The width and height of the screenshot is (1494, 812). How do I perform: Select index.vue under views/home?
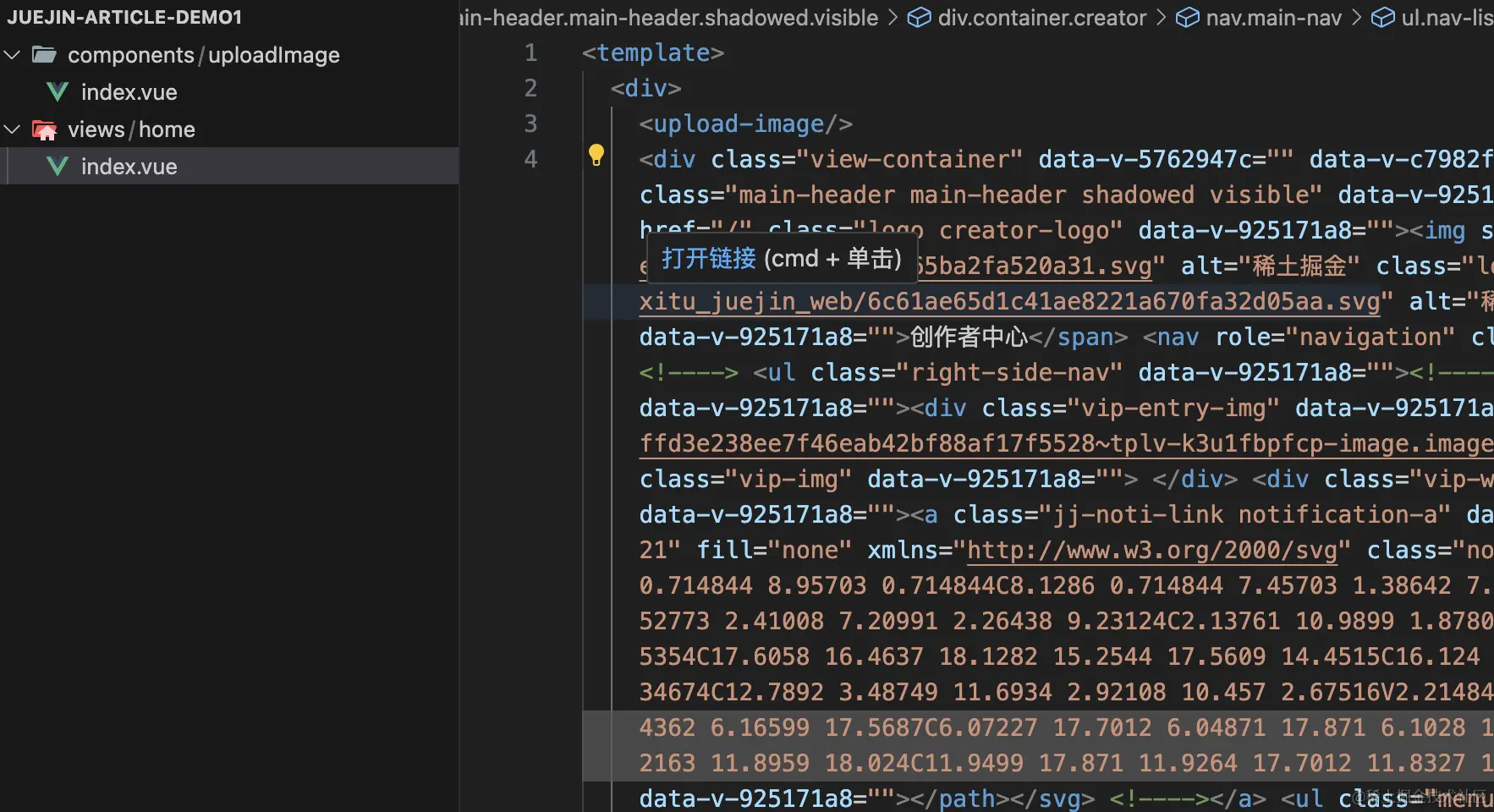(229, 167)
